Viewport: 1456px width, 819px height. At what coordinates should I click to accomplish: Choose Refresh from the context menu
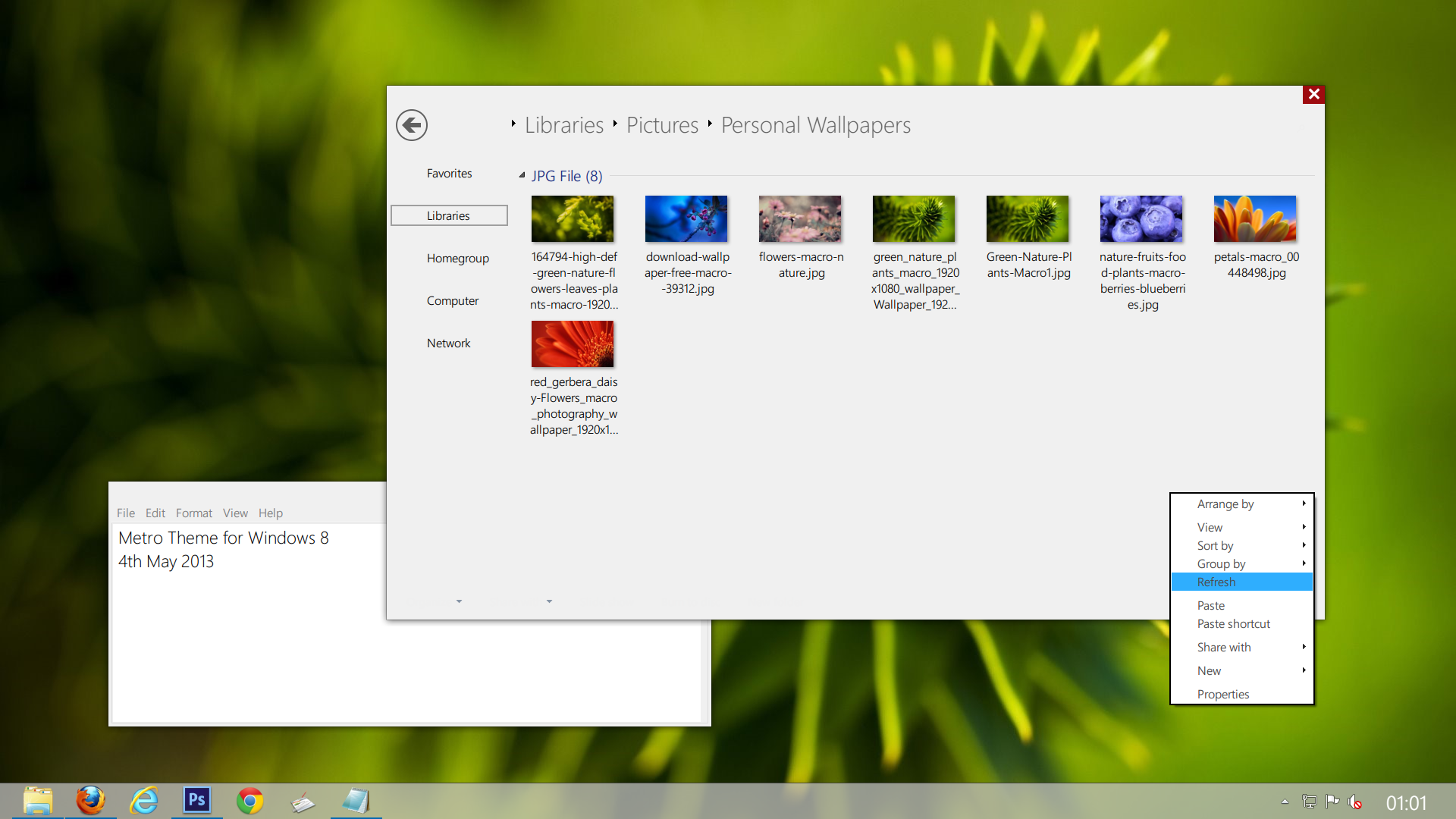pyautogui.click(x=1242, y=582)
